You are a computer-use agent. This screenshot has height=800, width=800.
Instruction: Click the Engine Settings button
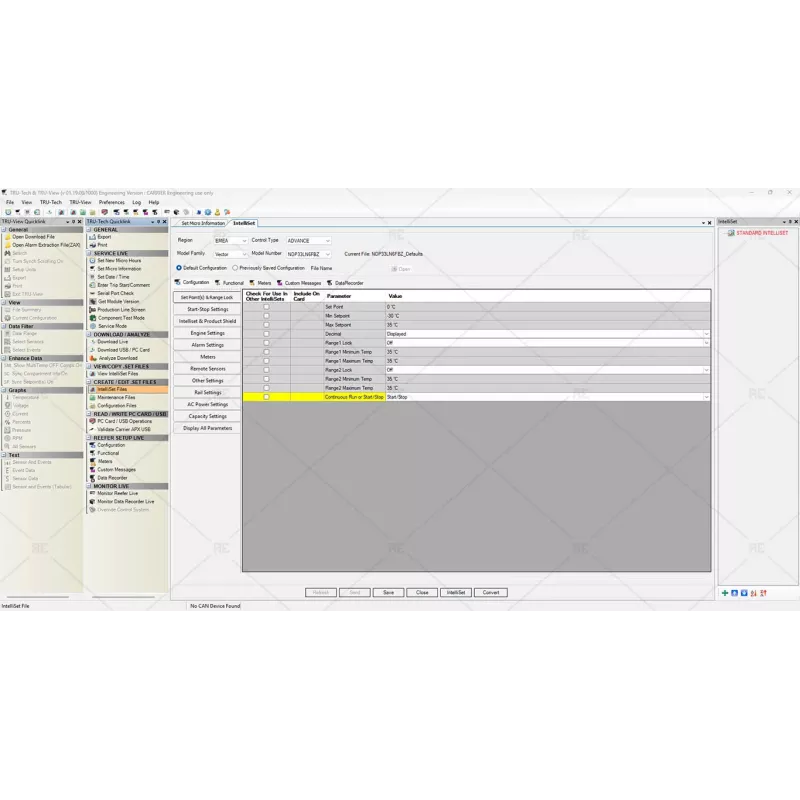207,333
